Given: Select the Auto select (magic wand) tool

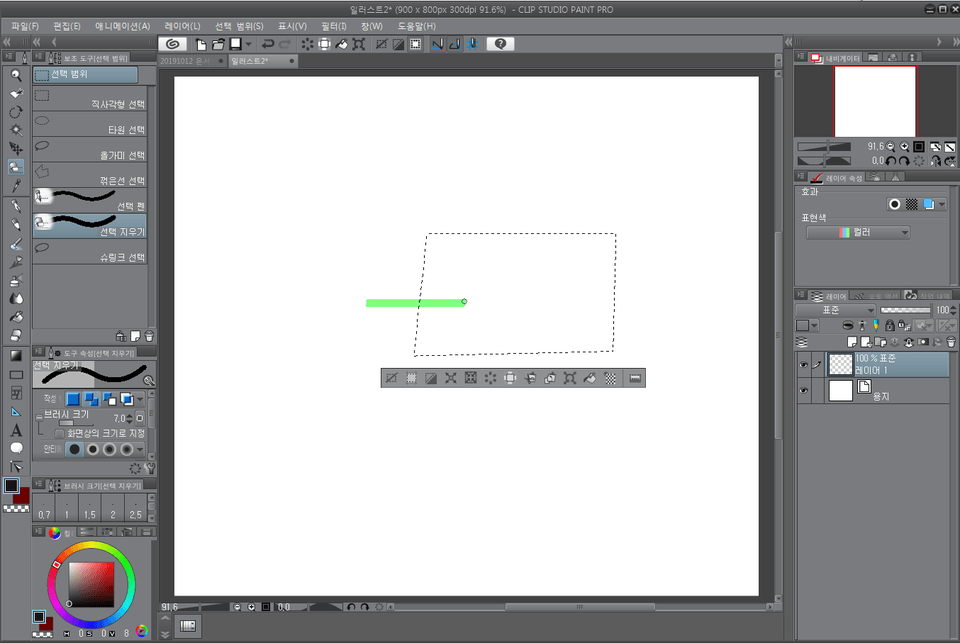Looking at the screenshot, I should click(16, 130).
